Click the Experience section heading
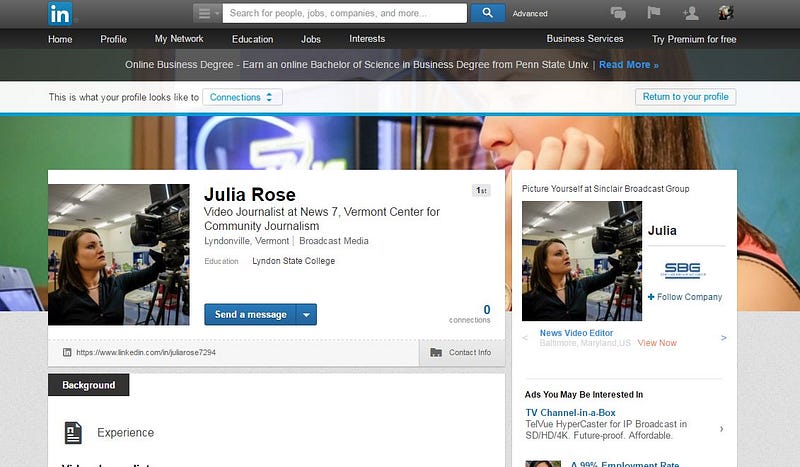This screenshot has height=467, width=800. tap(126, 433)
